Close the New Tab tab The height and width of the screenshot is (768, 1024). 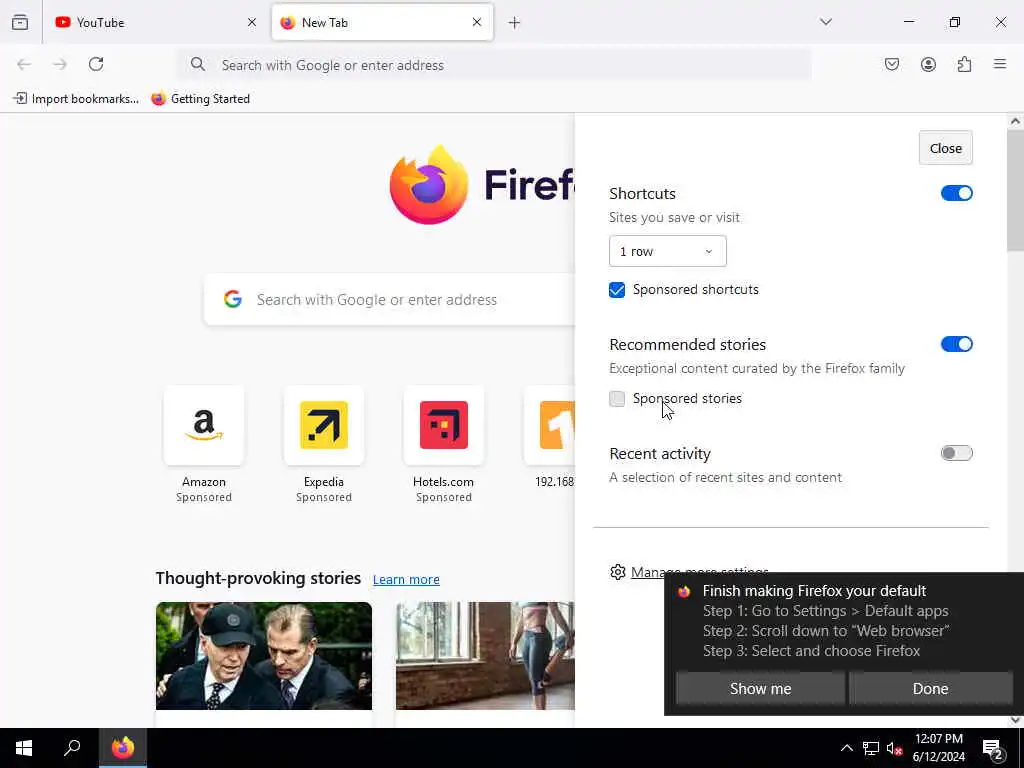(477, 22)
